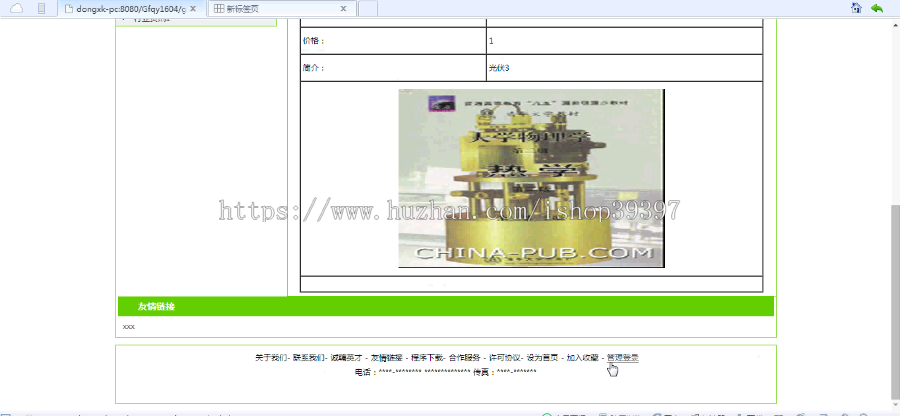
Task: Open a new tab with the blank tab button
Action: click(x=368, y=9)
